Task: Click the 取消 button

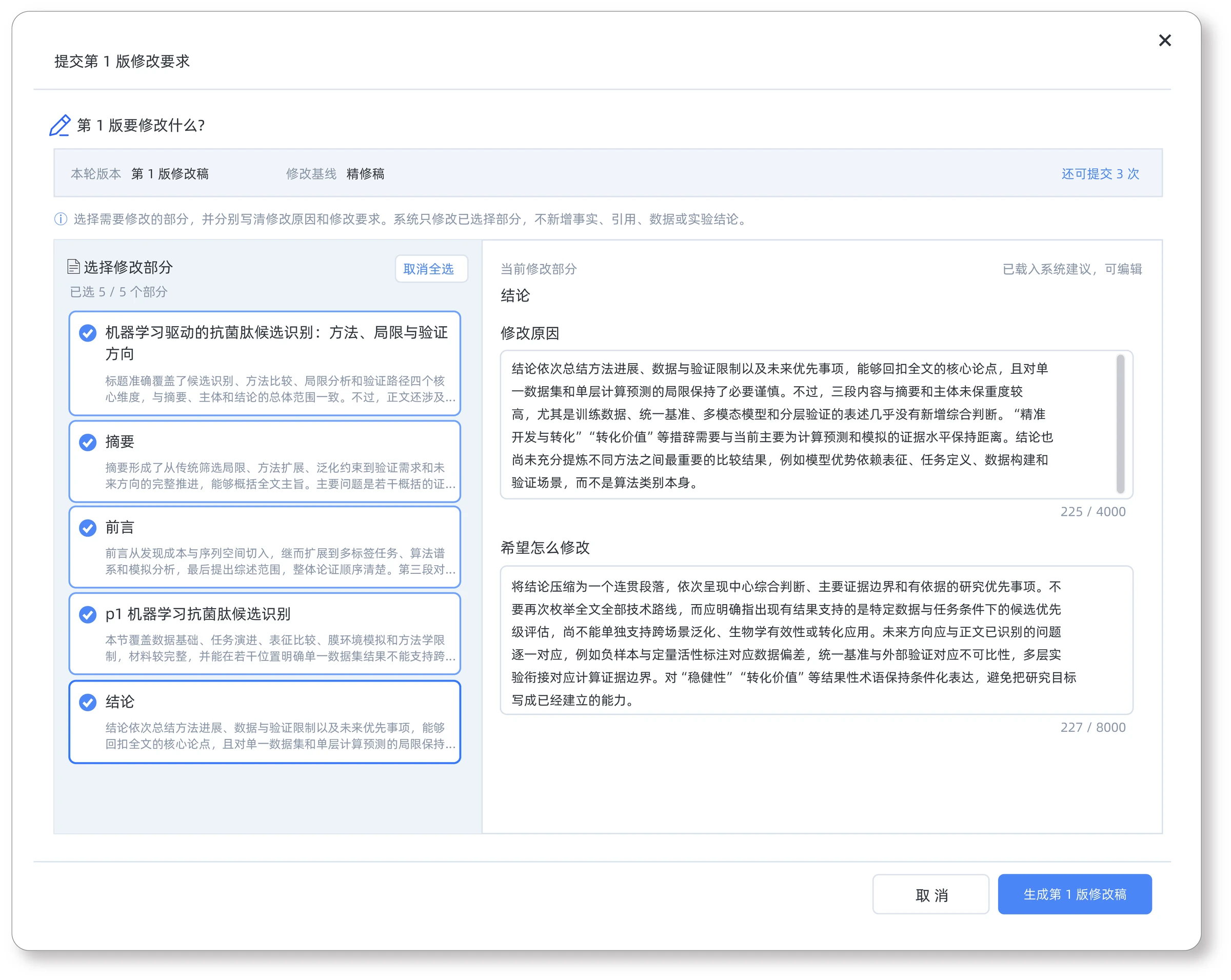Action: pyautogui.click(x=930, y=894)
